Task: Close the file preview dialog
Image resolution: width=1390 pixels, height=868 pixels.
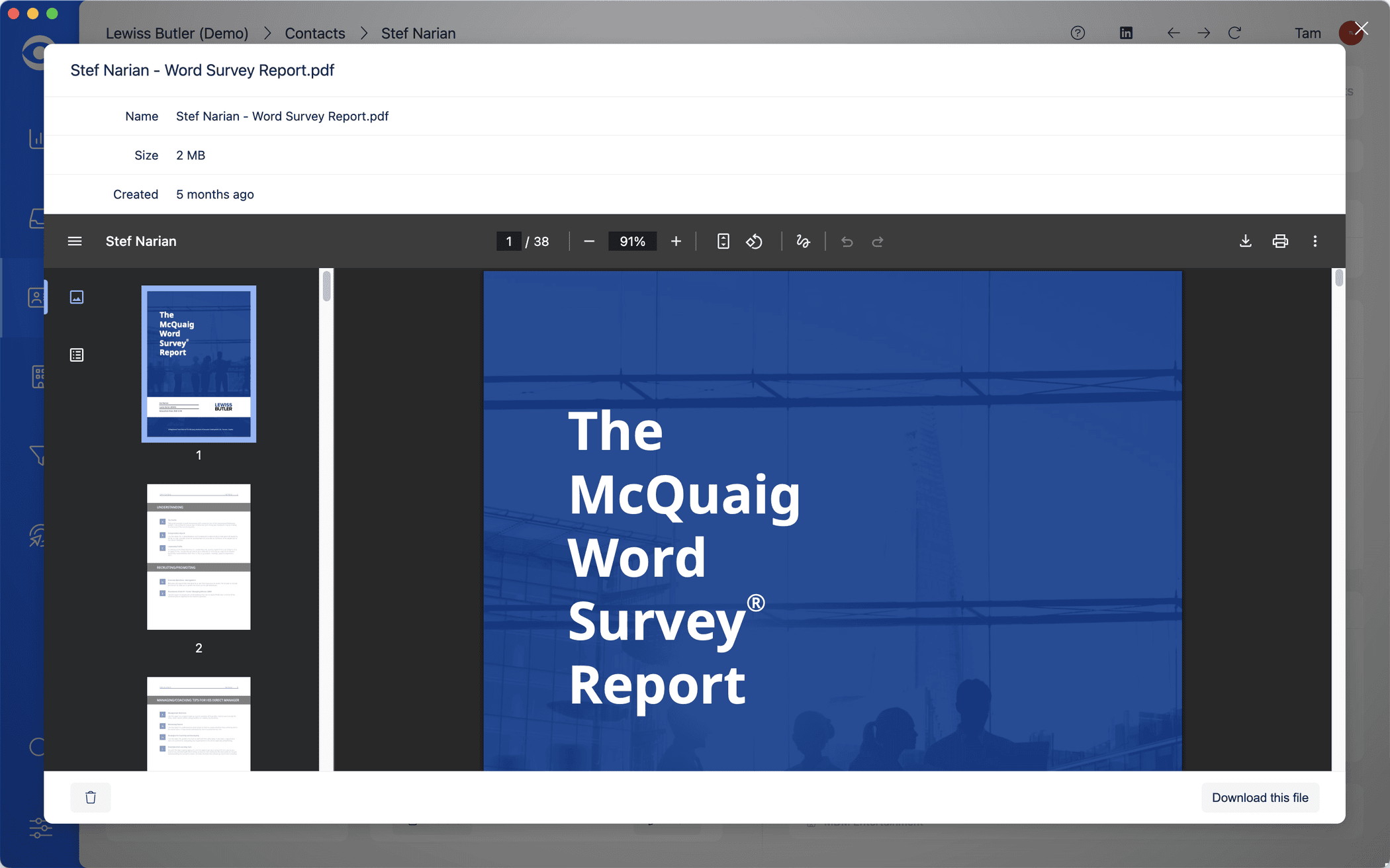Action: [x=1361, y=28]
